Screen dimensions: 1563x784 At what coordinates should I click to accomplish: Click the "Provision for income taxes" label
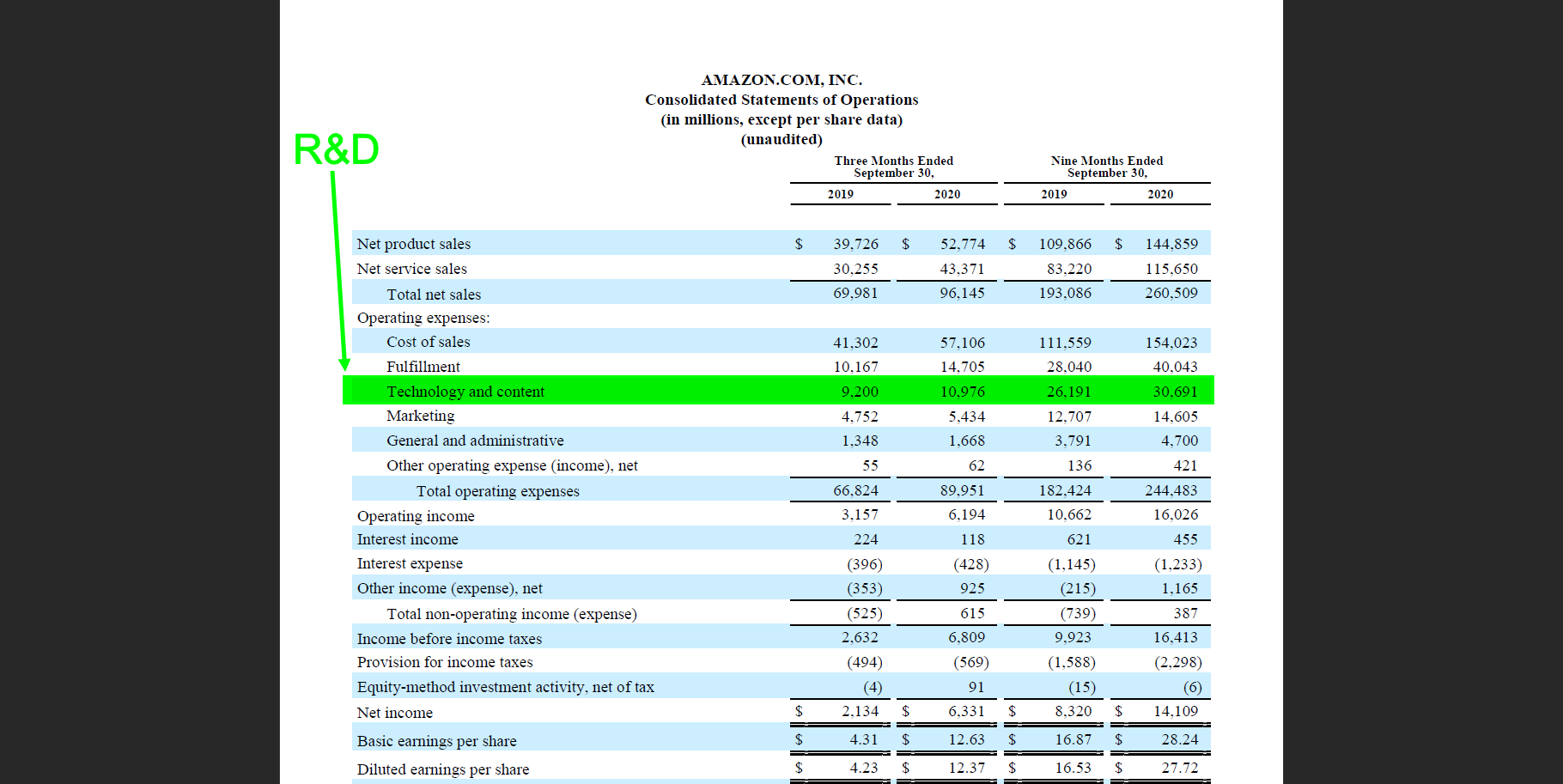445,662
